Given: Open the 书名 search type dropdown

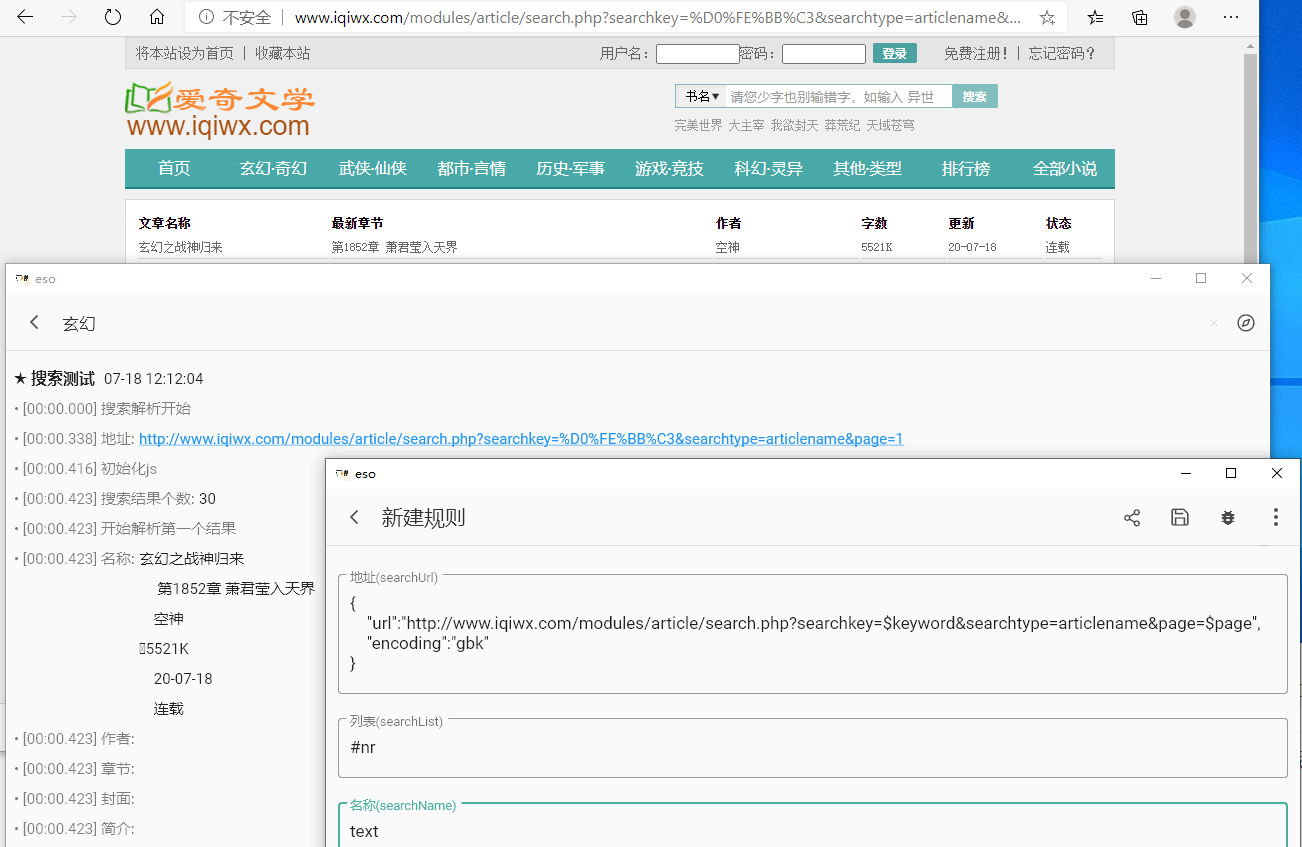Looking at the screenshot, I should point(701,96).
